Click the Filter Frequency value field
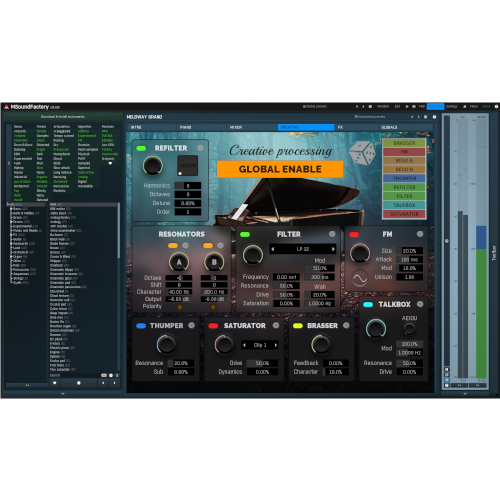The height and width of the screenshot is (500, 500). point(286,277)
